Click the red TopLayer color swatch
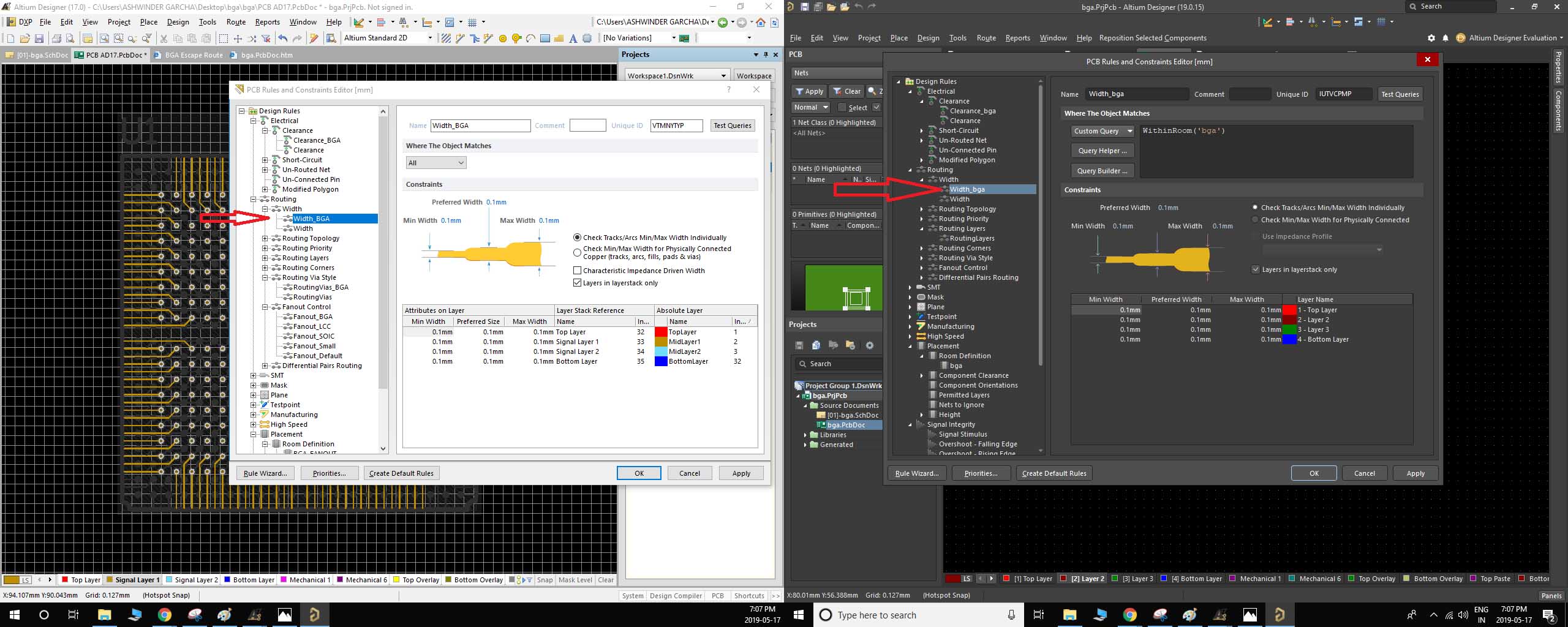Image resolution: width=1568 pixels, height=627 pixels. click(x=660, y=332)
